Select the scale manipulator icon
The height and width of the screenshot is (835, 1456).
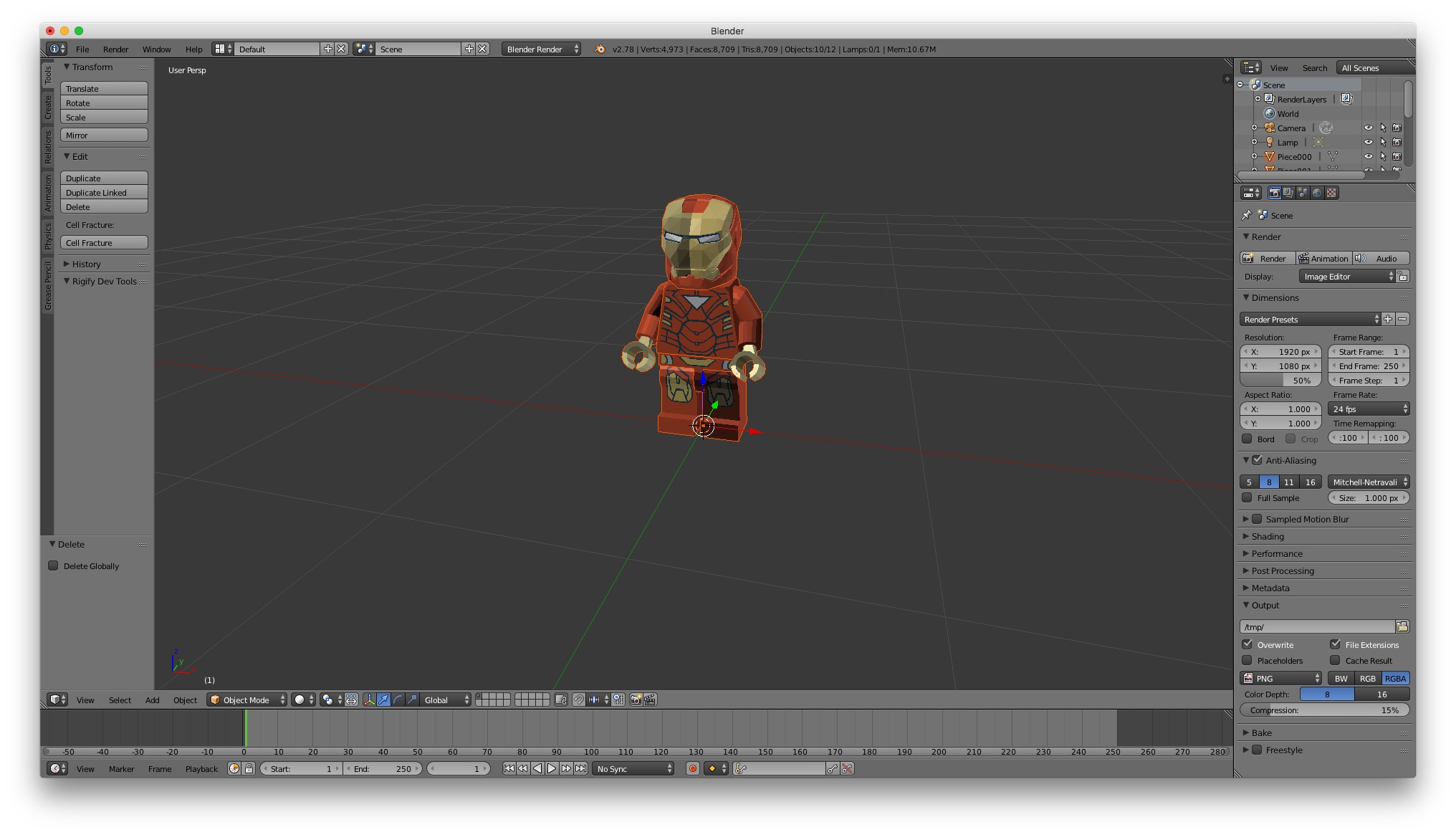(x=413, y=700)
